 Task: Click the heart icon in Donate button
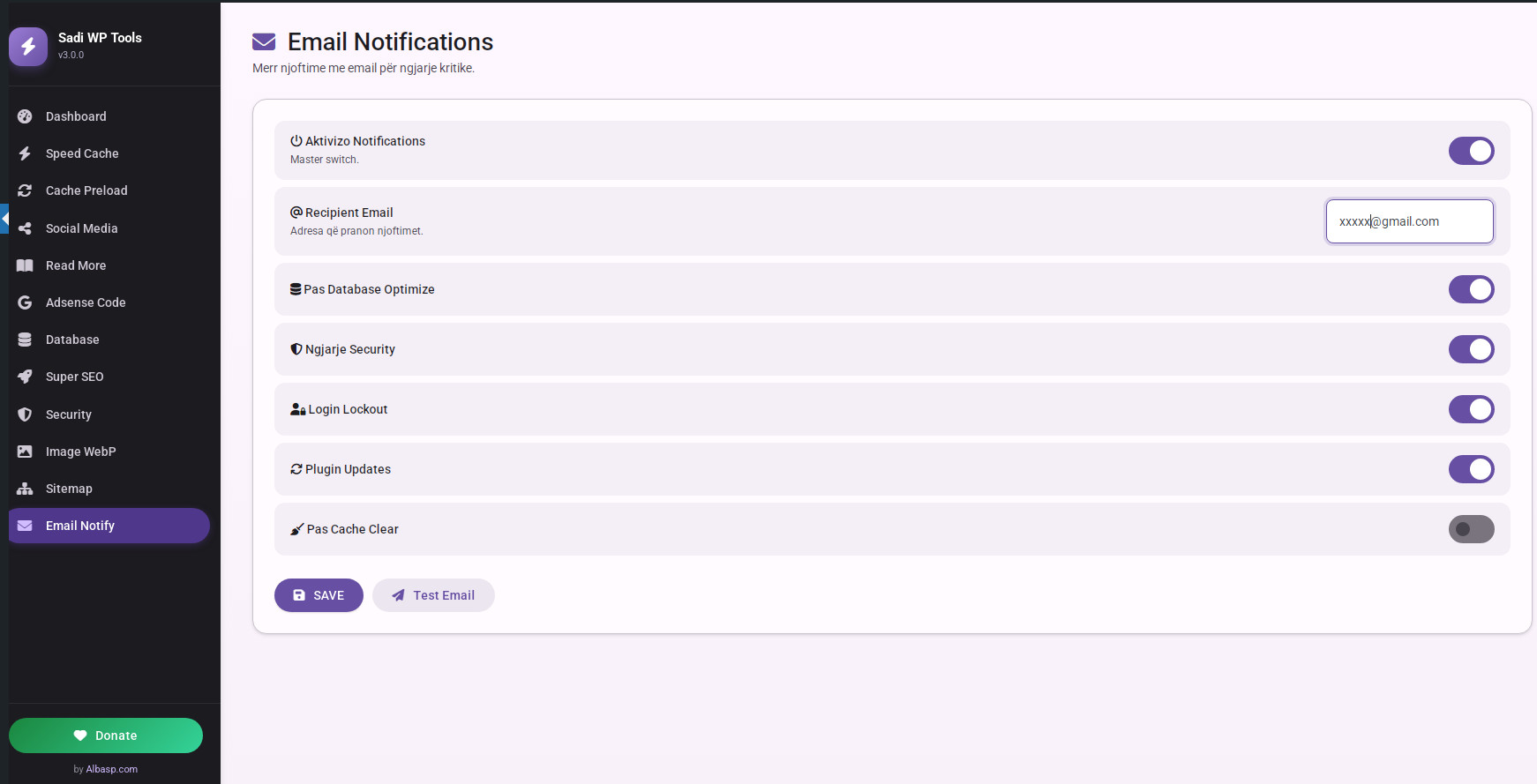pyautogui.click(x=80, y=735)
